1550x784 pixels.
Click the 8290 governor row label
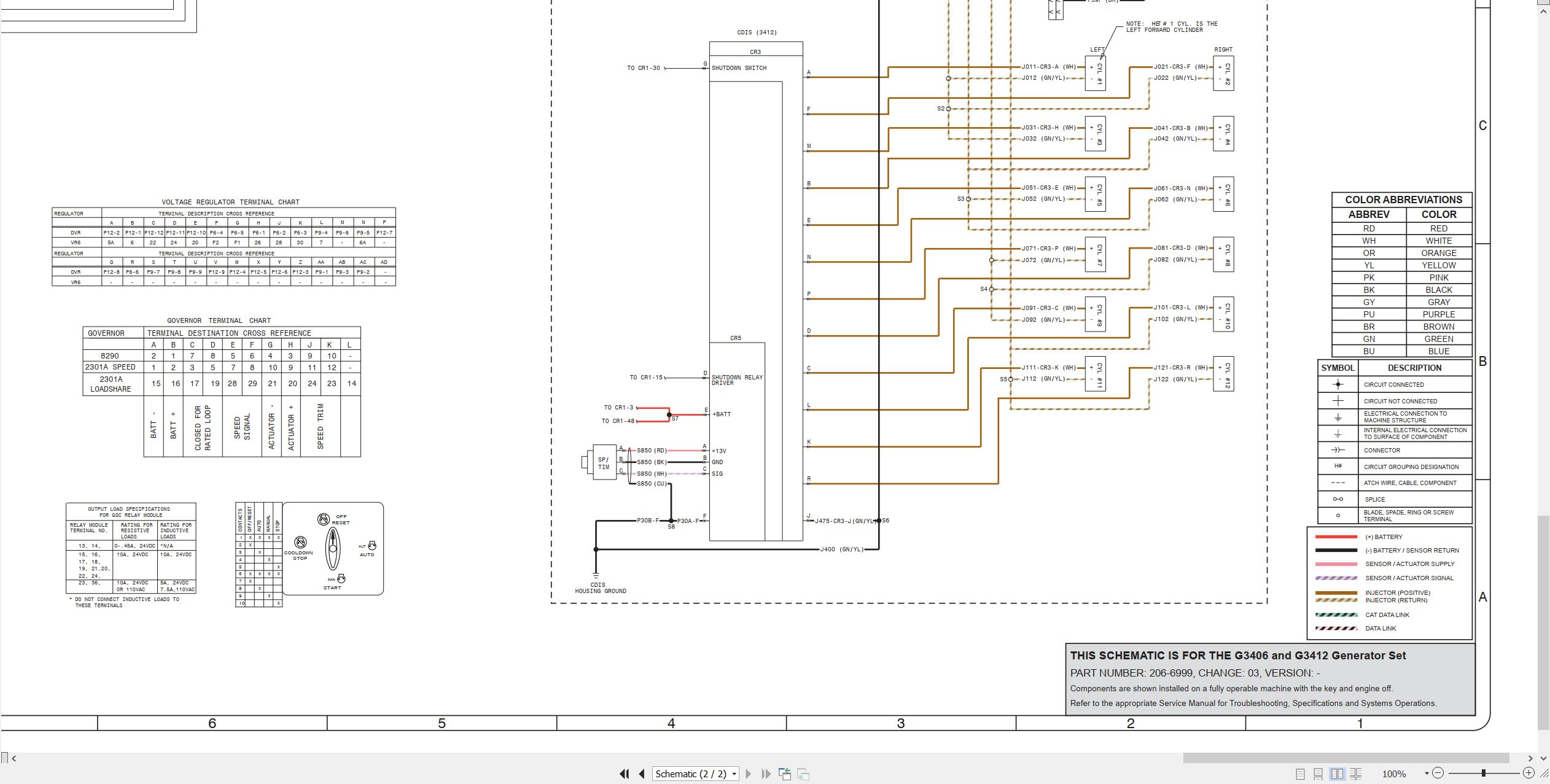pyautogui.click(x=110, y=356)
